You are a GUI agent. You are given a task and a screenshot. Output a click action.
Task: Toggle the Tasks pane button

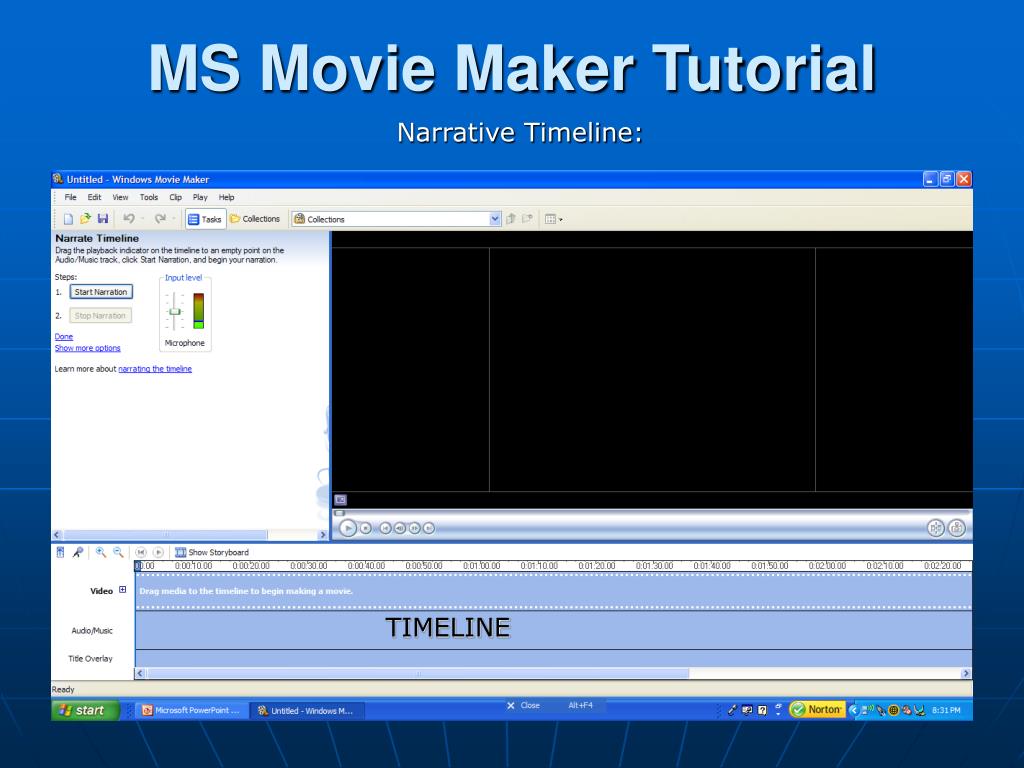205,219
